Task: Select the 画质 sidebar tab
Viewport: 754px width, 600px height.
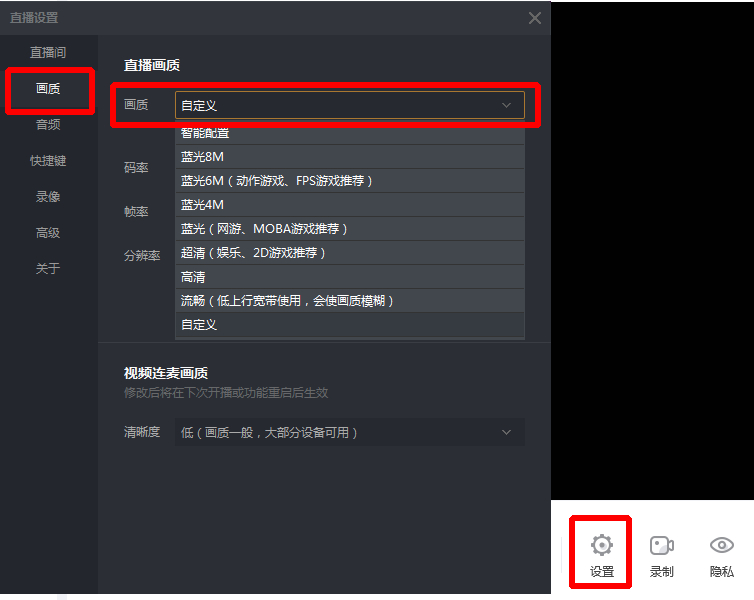Action: coord(48,88)
